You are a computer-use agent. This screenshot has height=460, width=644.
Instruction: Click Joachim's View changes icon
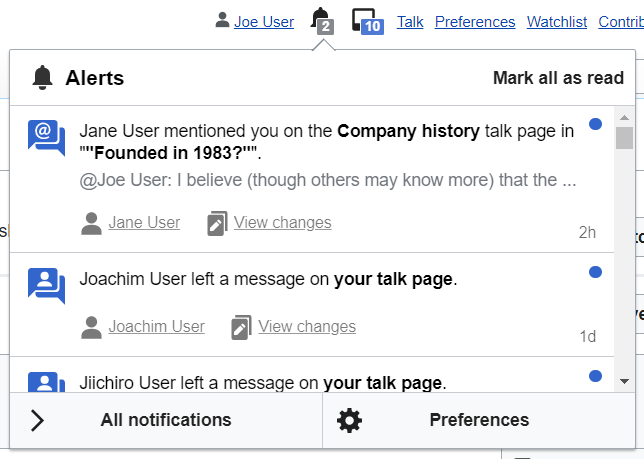point(241,327)
